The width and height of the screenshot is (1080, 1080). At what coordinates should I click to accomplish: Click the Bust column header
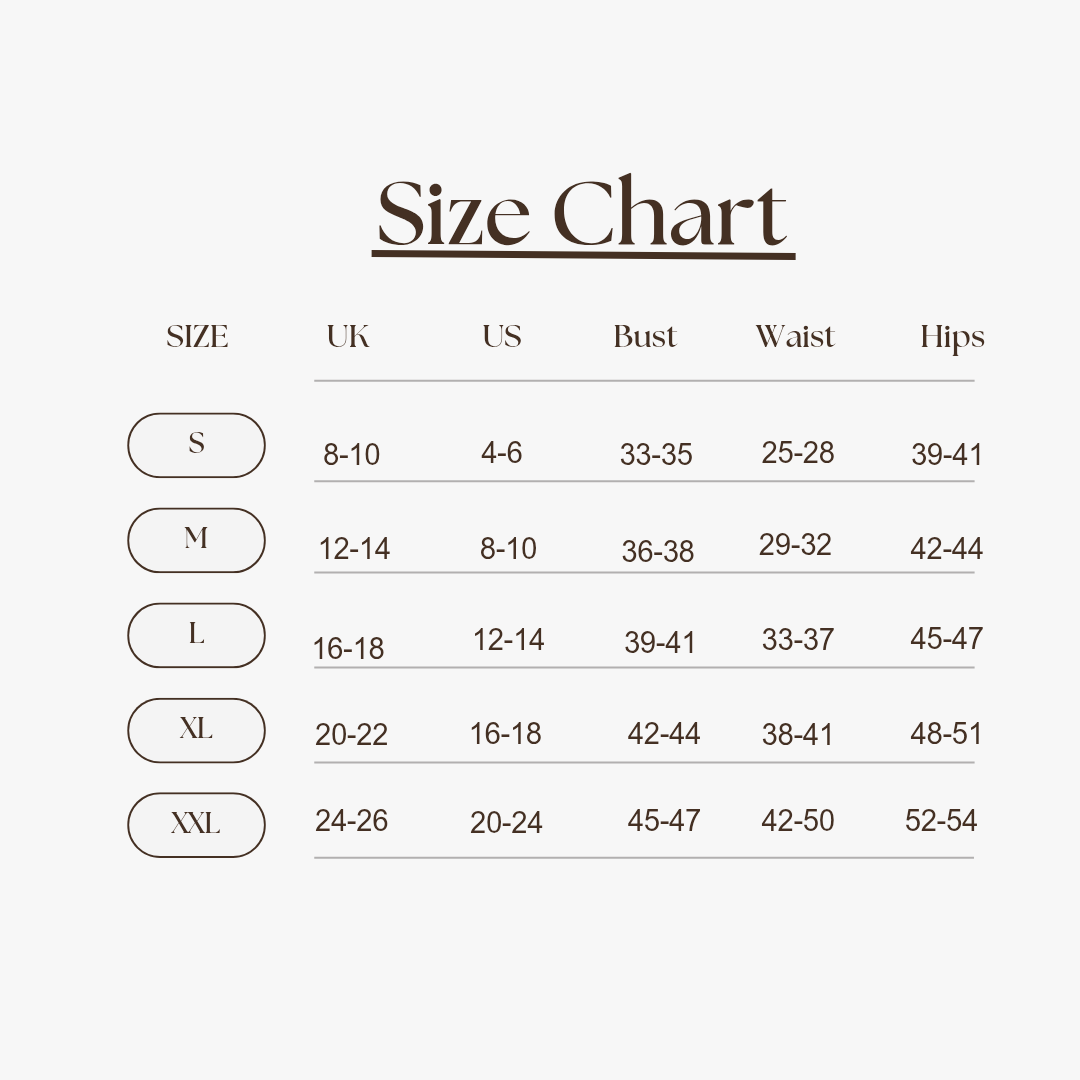pos(645,337)
